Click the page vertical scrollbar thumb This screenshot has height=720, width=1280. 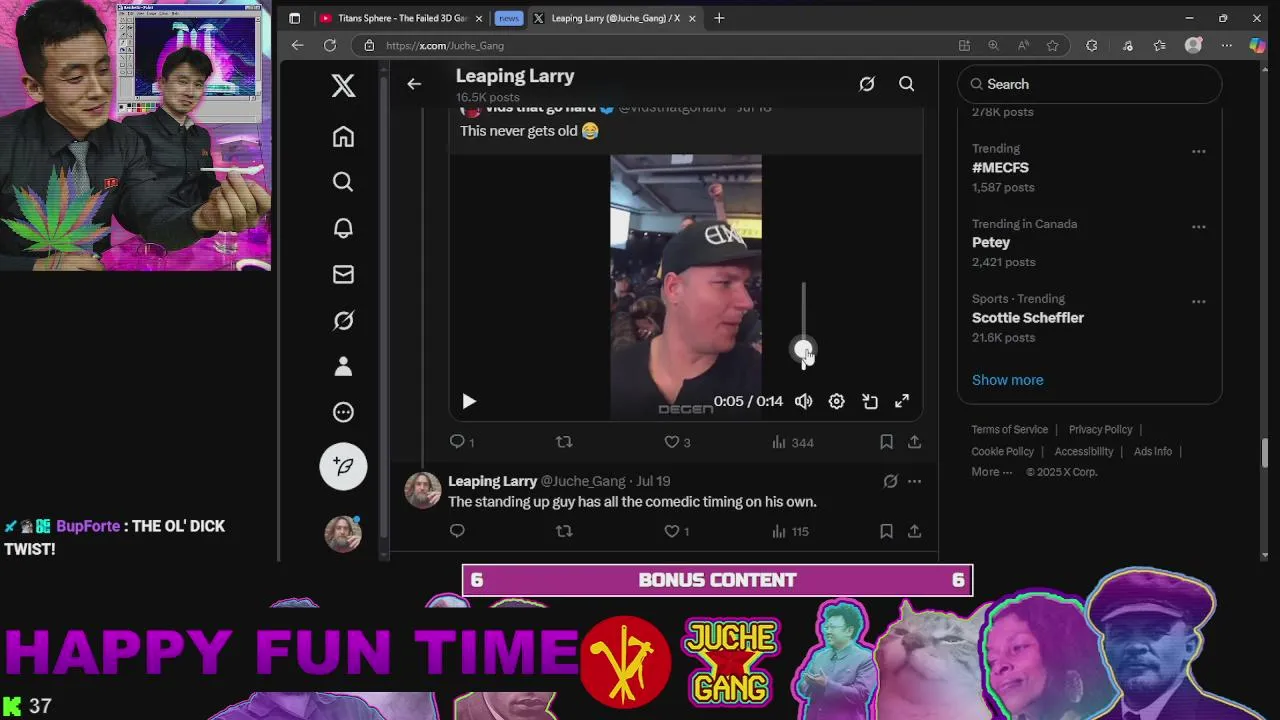(x=1265, y=452)
